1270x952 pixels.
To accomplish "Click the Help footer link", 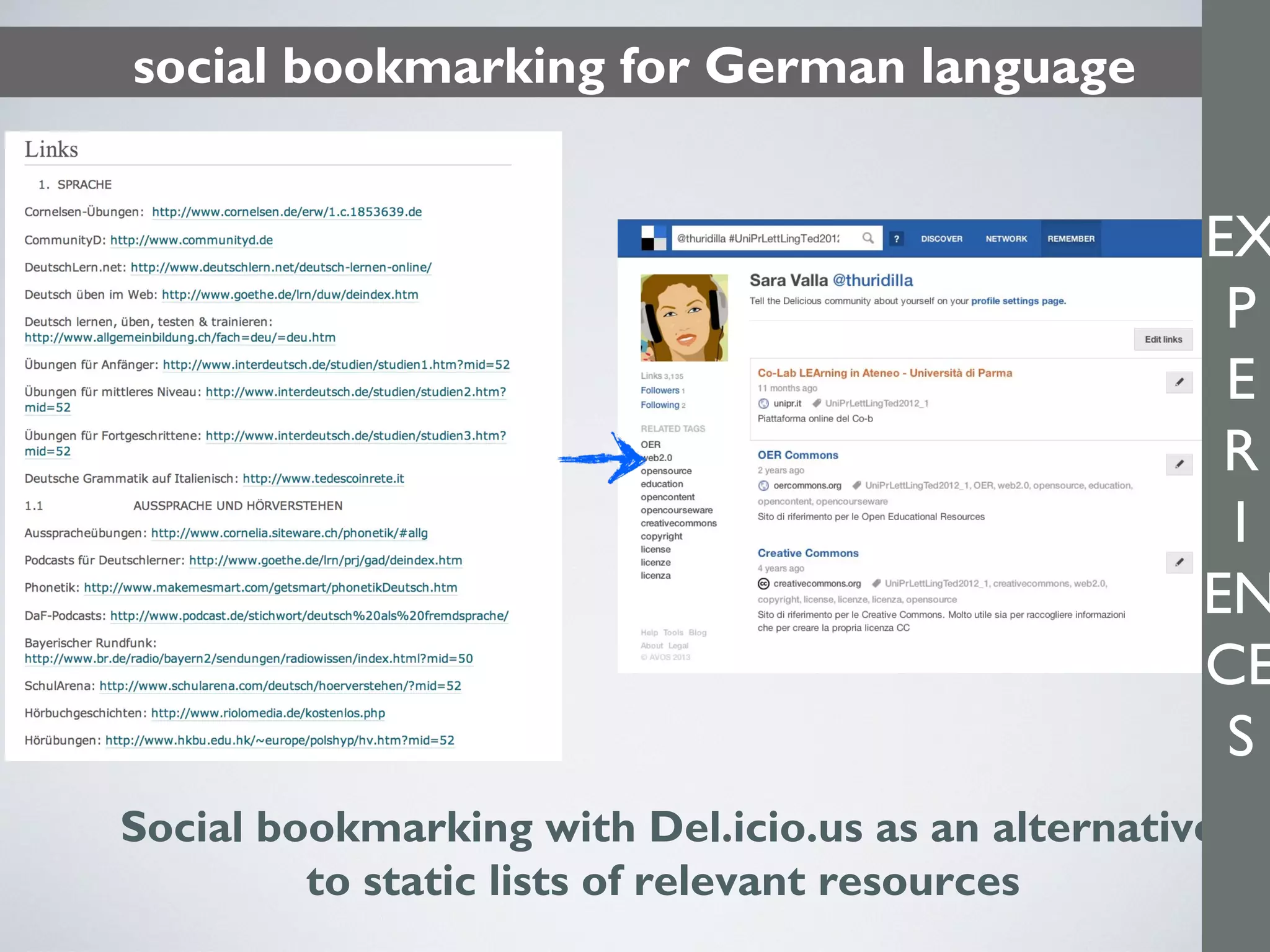I will [649, 633].
